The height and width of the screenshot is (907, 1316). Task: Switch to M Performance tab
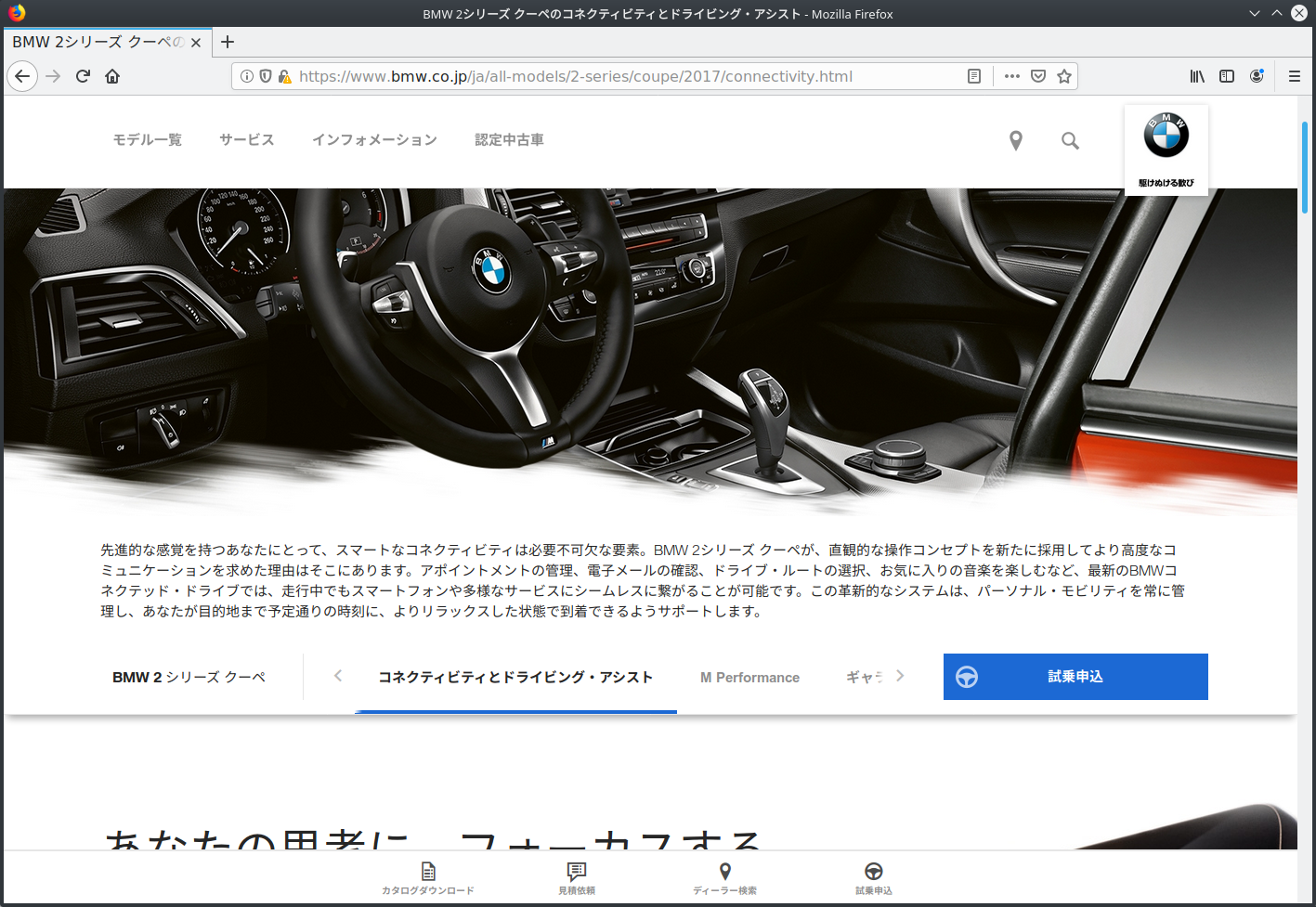pyautogui.click(x=749, y=678)
